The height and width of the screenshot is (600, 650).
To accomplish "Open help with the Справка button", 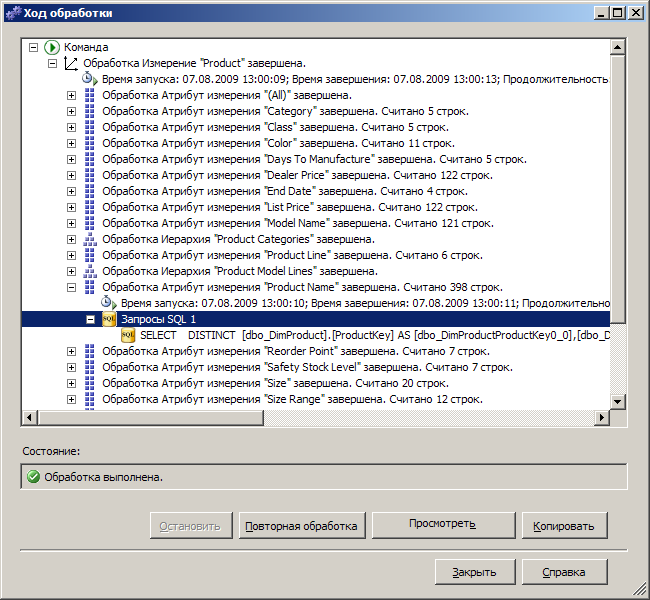I will click(x=565, y=572).
